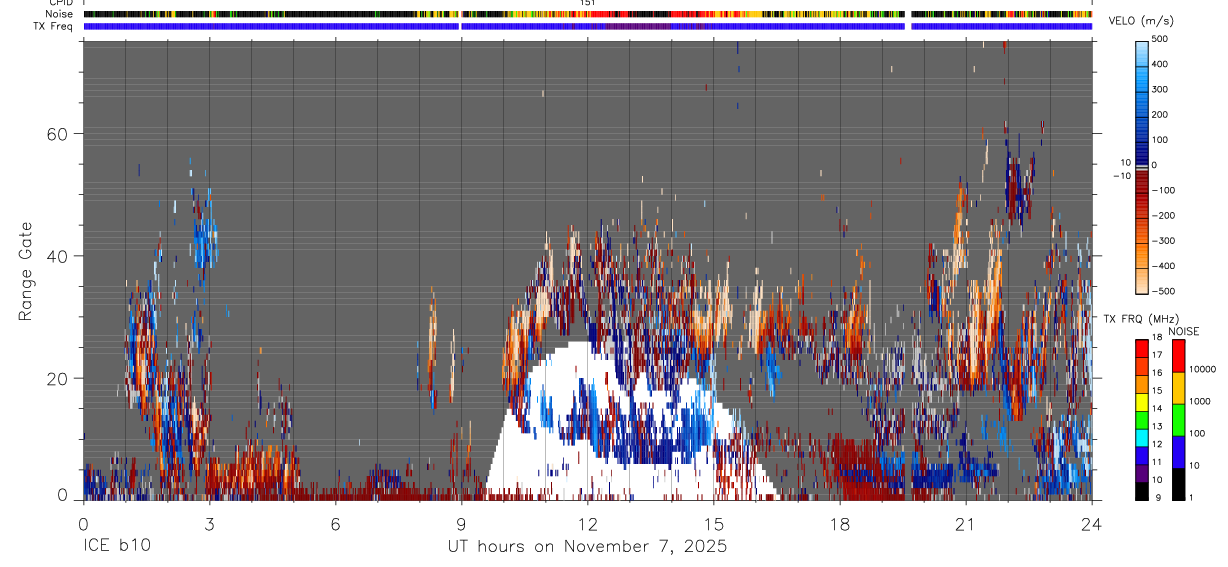Click the 16 MHz legend tick
This screenshot has height=567, width=1228.
1159,373
